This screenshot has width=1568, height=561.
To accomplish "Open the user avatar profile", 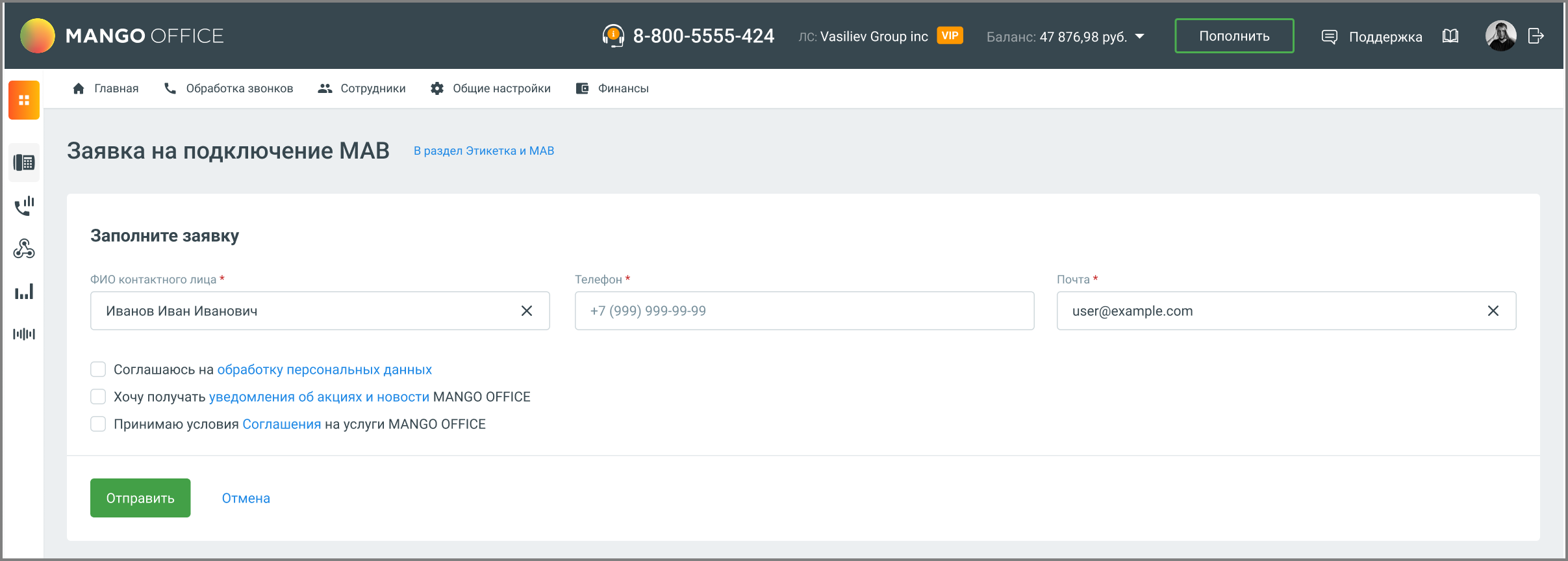I will (1500, 36).
